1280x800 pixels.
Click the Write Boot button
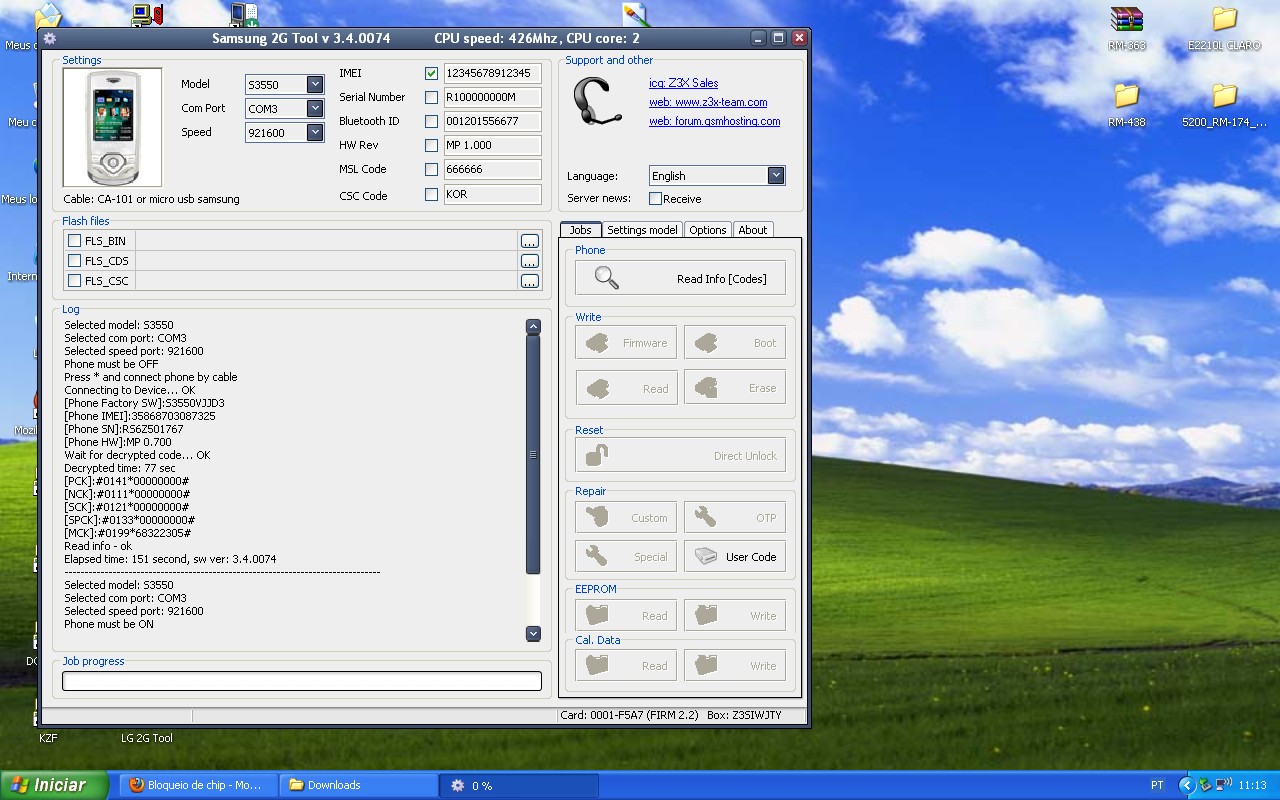click(x=735, y=343)
